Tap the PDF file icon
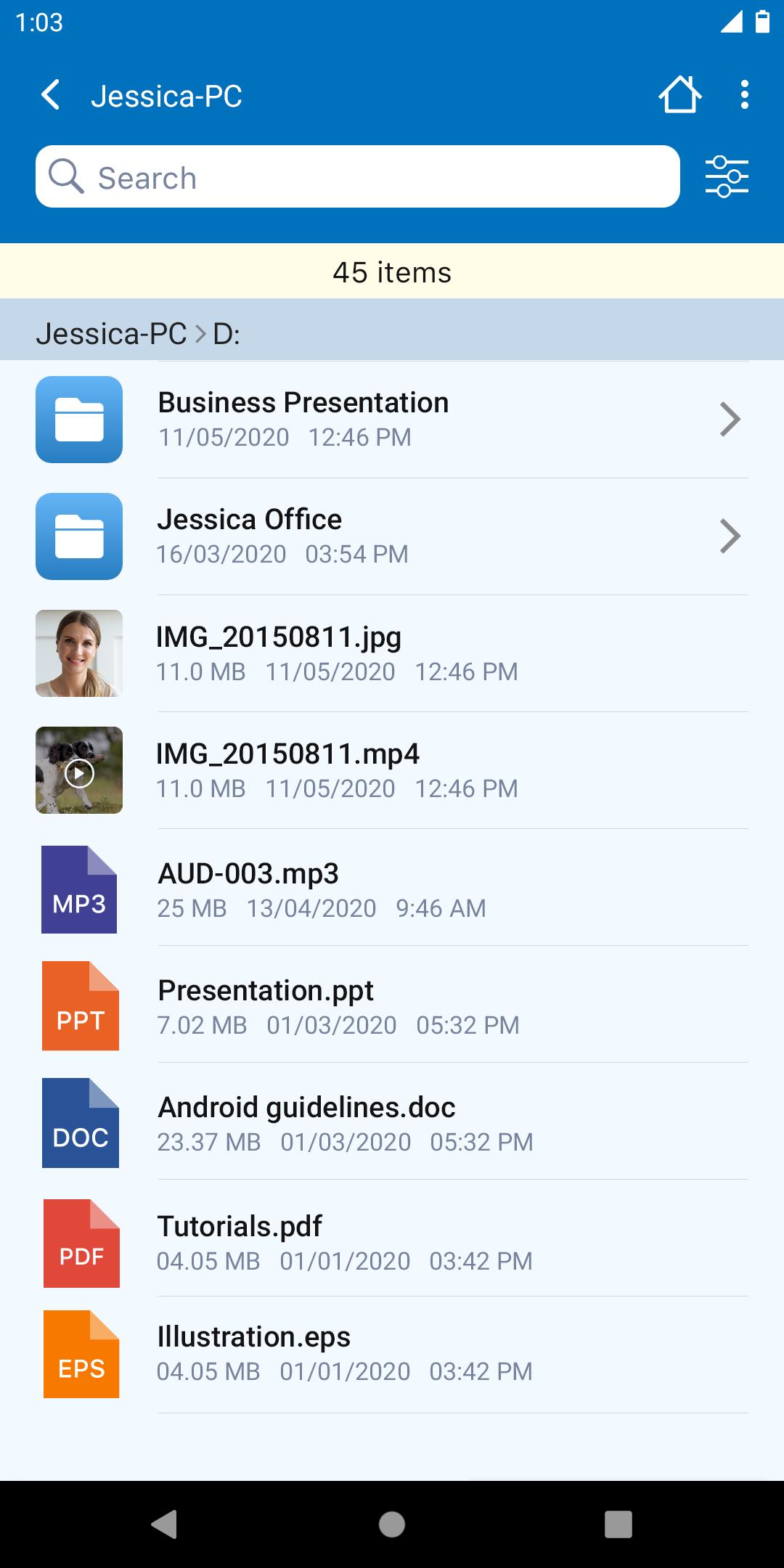784x1568 pixels. tap(81, 1244)
